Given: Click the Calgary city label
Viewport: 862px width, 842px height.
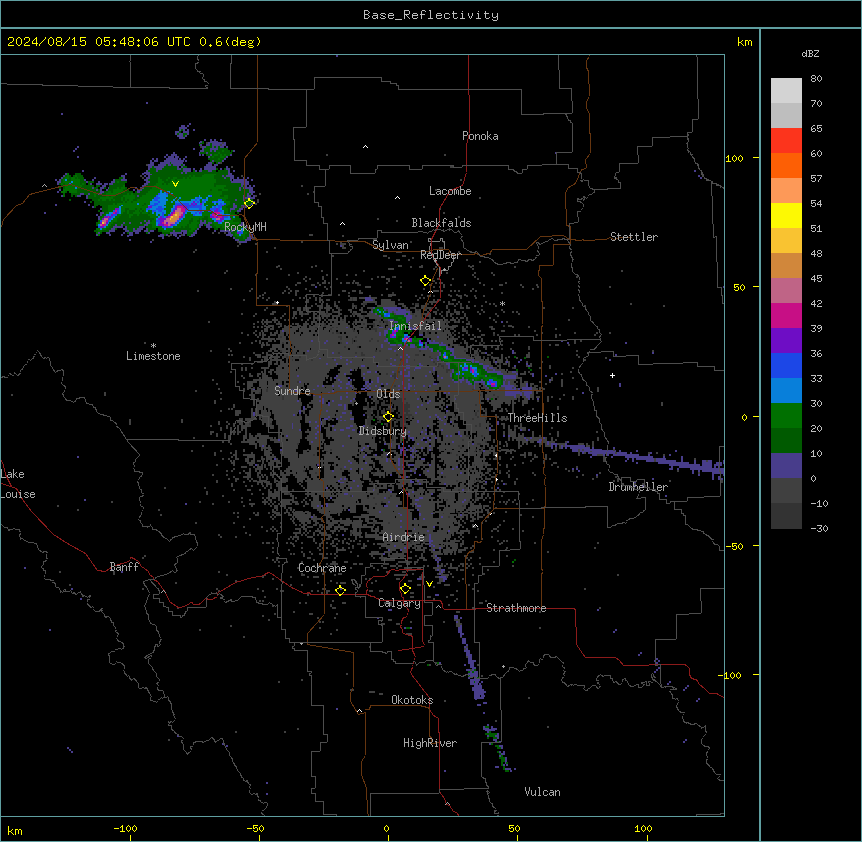Looking at the screenshot, I should click(399, 603).
